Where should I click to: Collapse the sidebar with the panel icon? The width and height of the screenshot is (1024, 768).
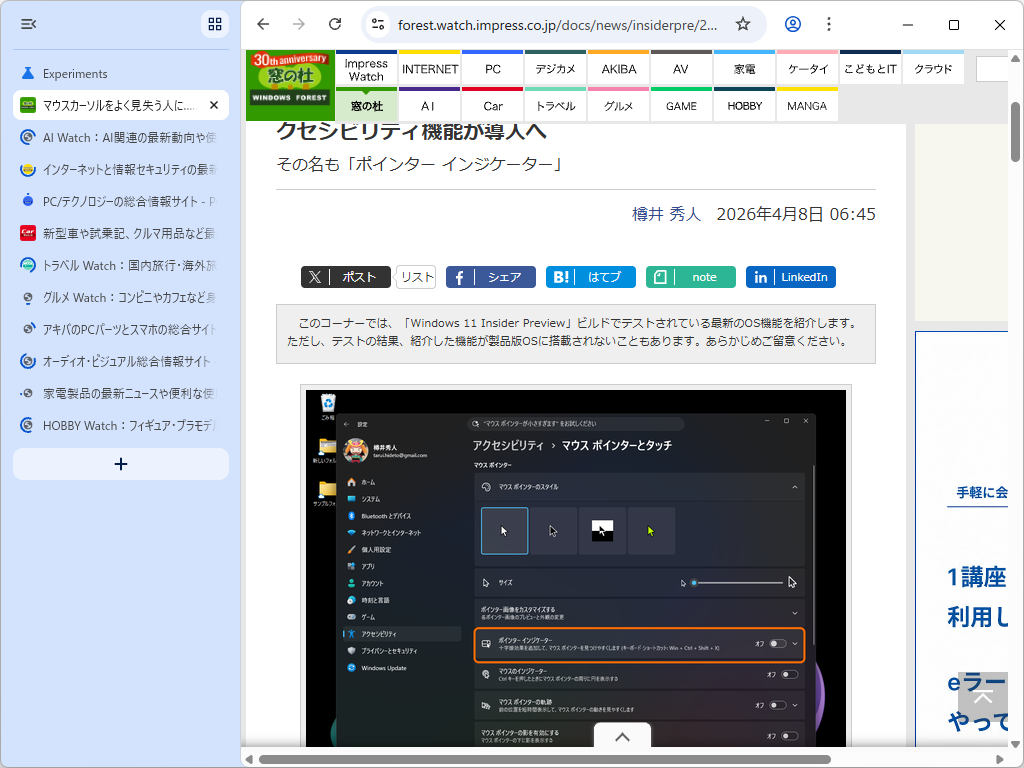pyautogui.click(x=28, y=23)
